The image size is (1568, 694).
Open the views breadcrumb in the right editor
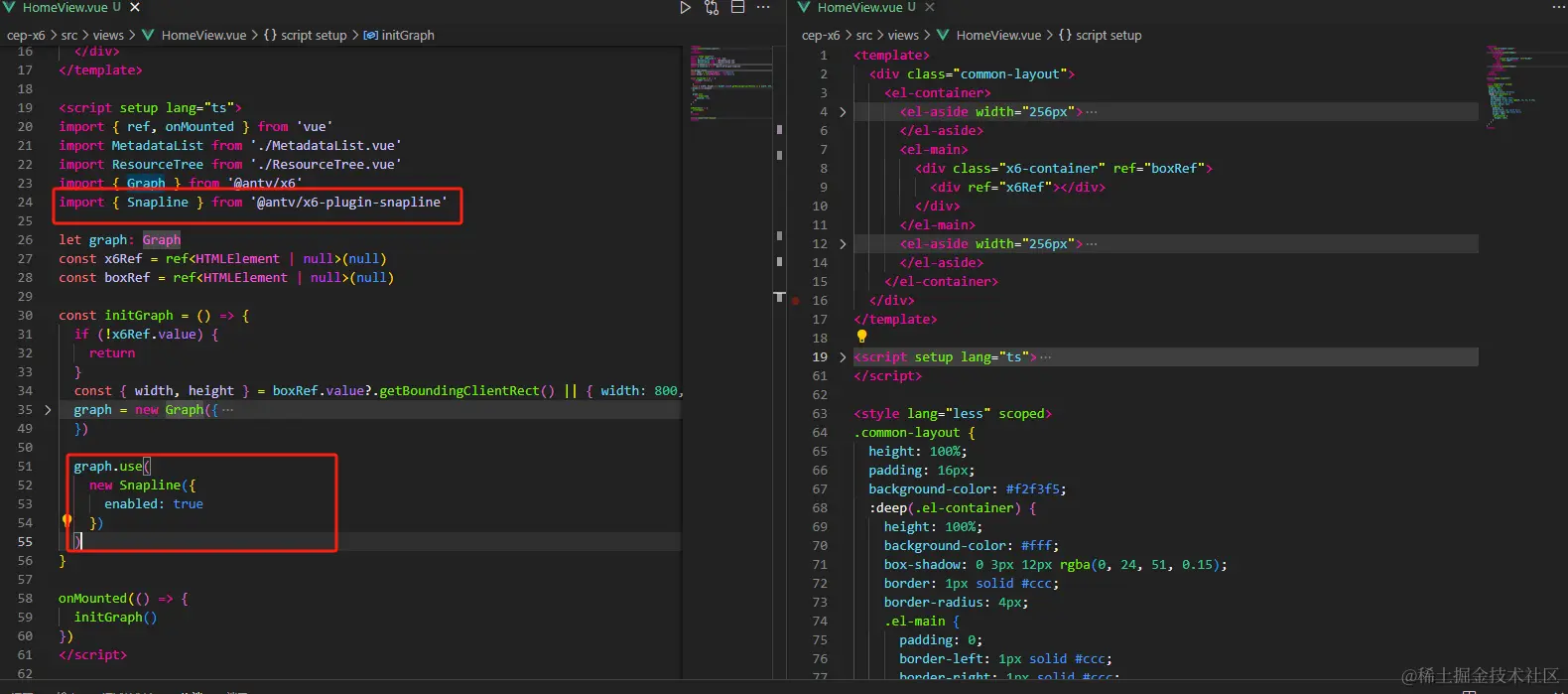click(903, 35)
